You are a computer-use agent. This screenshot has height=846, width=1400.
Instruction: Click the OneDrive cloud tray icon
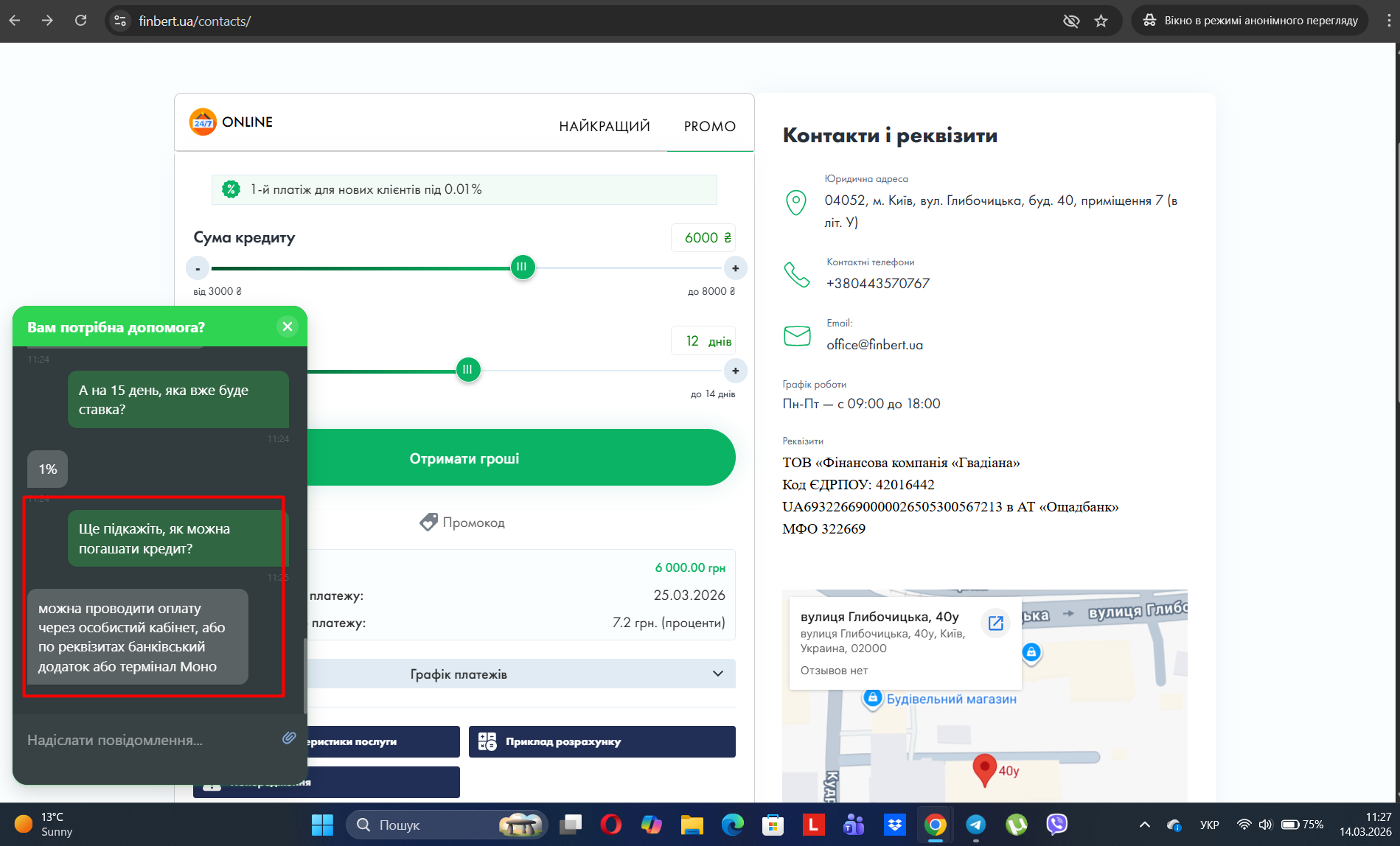1174,825
